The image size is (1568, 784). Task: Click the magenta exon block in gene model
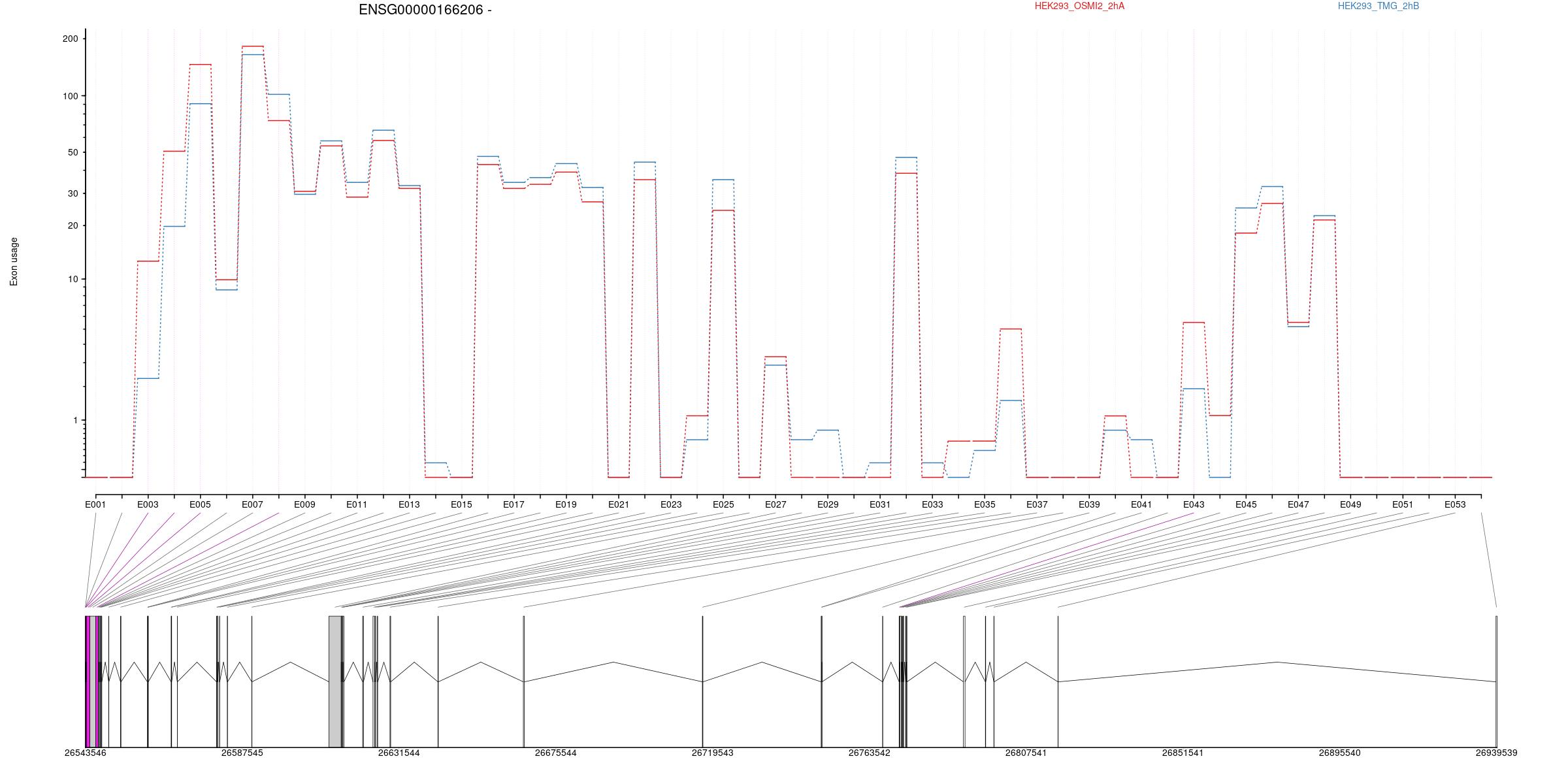click(x=88, y=681)
